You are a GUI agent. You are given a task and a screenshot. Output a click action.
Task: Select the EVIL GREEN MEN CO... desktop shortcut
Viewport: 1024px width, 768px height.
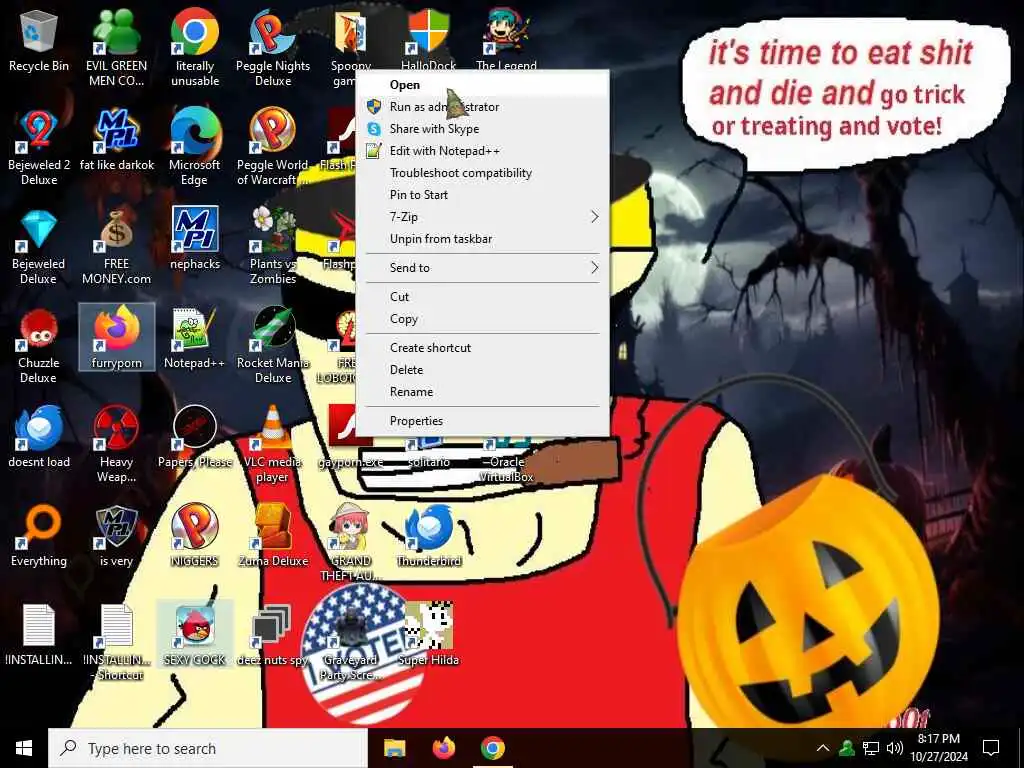pos(116,47)
